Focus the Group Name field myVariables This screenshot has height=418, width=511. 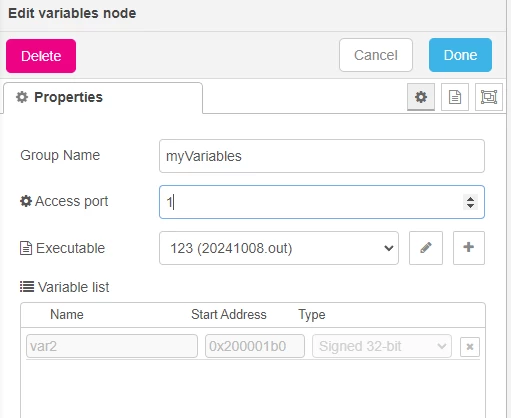pyautogui.click(x=322, y=156)
